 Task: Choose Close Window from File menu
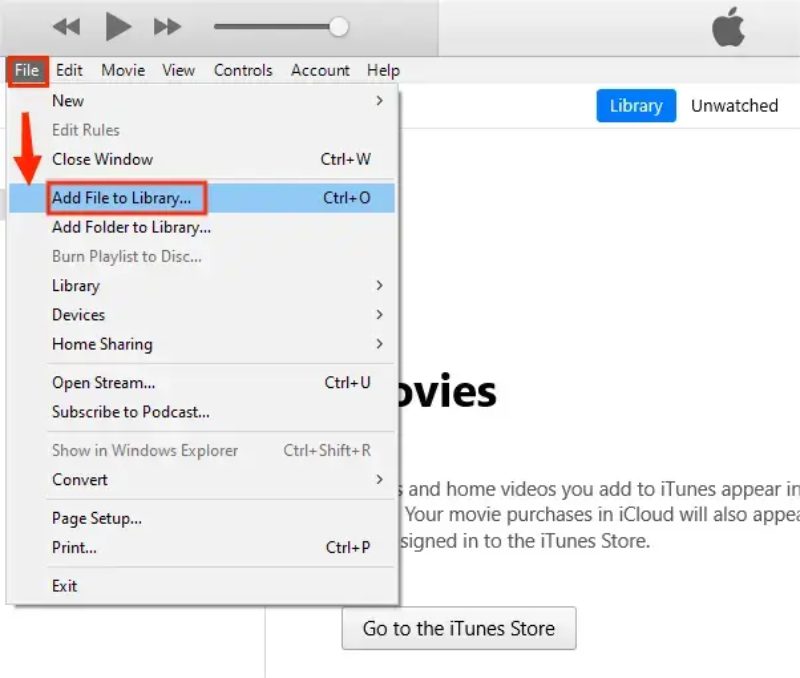pyautogui.click(x=202, y=159)
